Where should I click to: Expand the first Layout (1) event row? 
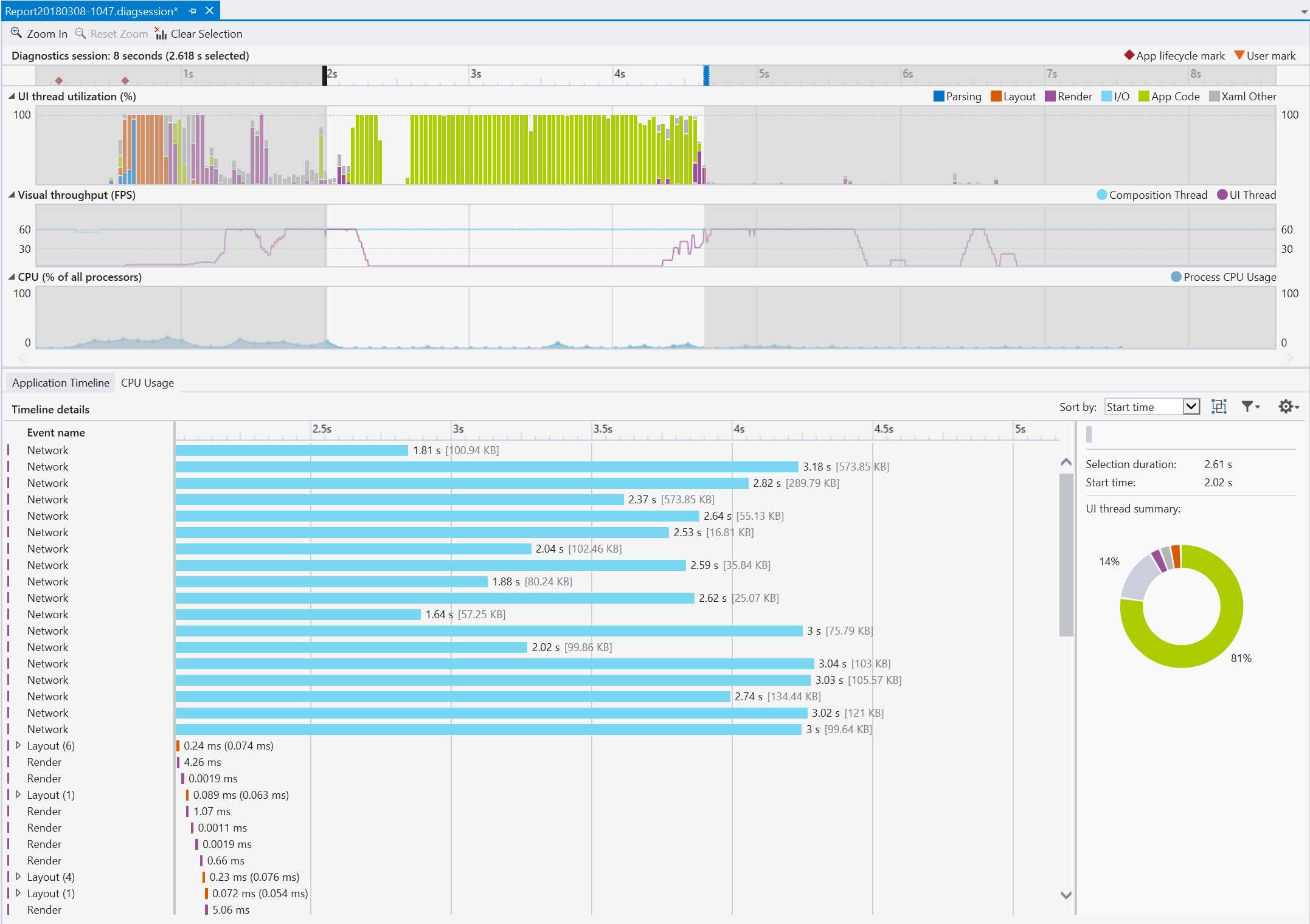tap(18, 795)
